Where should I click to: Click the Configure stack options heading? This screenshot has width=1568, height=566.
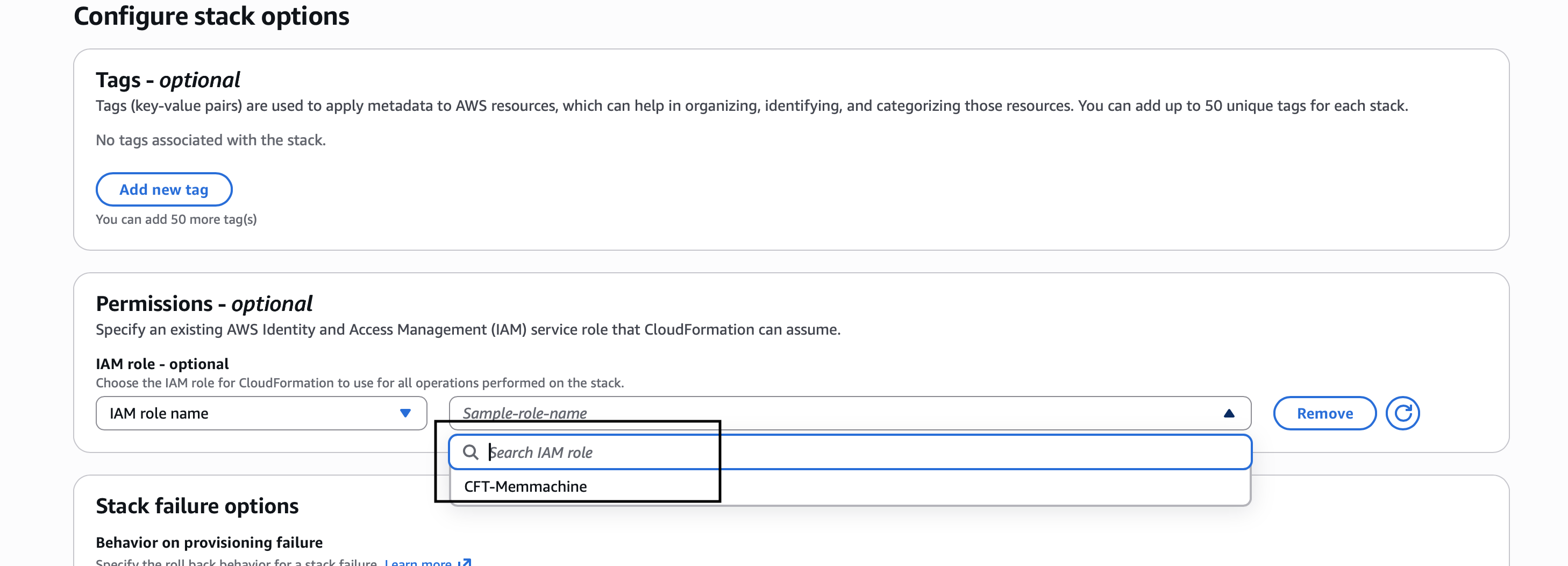point(211,17)
